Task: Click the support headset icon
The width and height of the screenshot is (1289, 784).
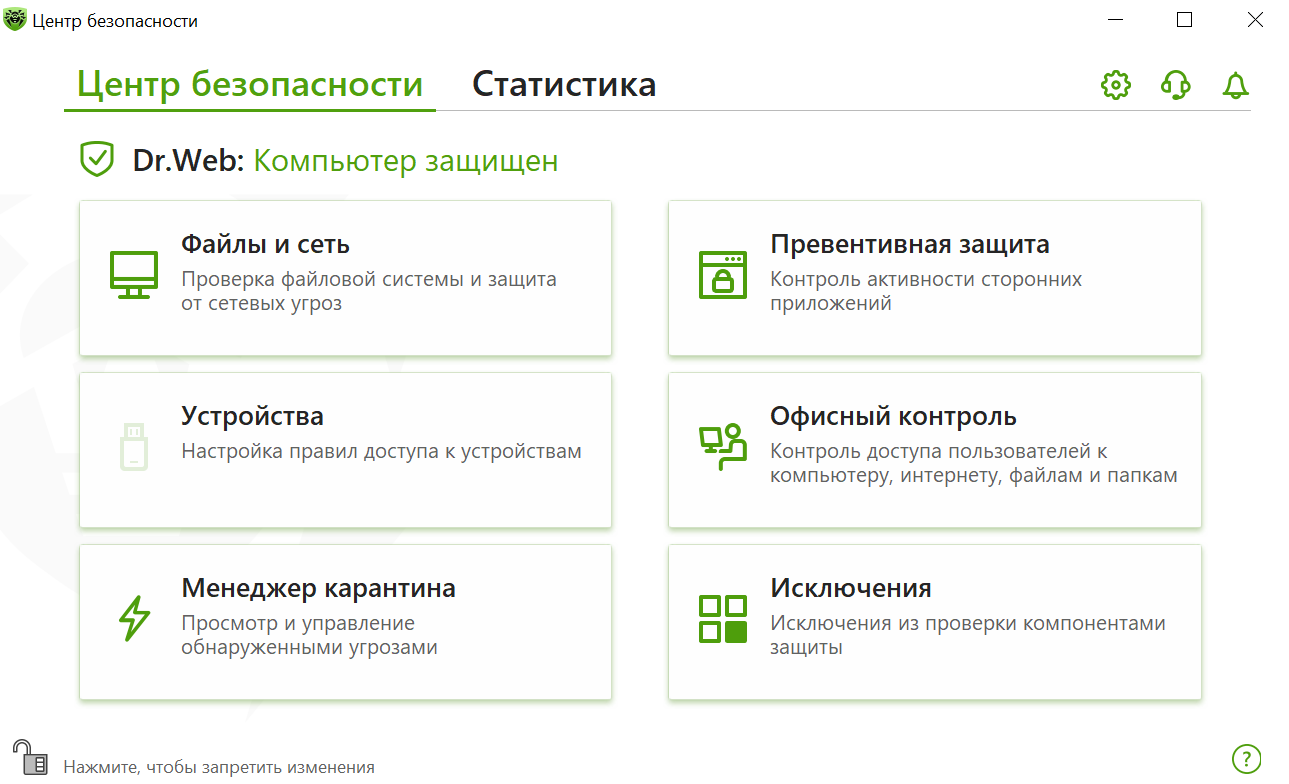Action: 1176,85
